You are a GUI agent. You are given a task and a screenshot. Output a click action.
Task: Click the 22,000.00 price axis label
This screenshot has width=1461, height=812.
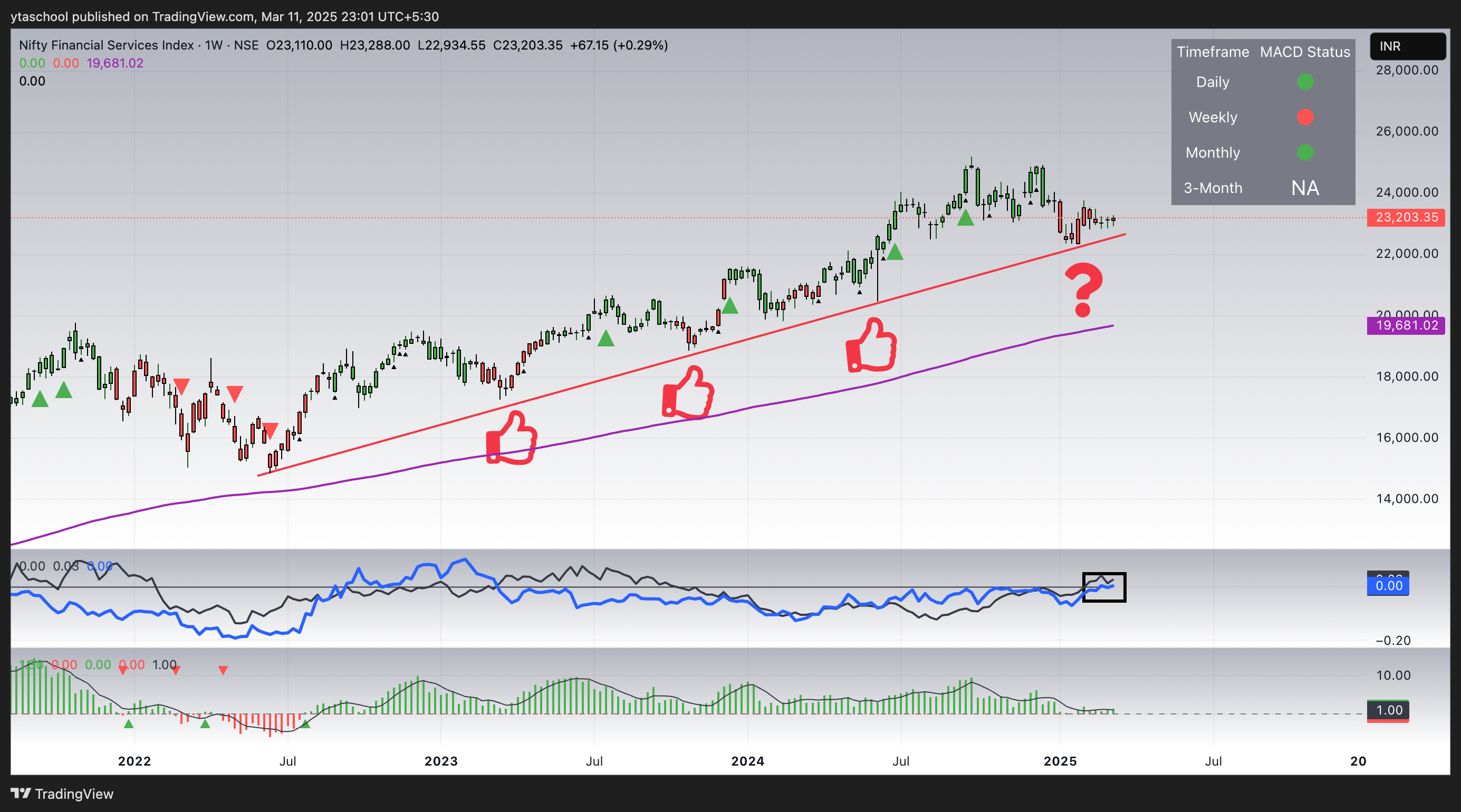click(x=1407, y=254)
